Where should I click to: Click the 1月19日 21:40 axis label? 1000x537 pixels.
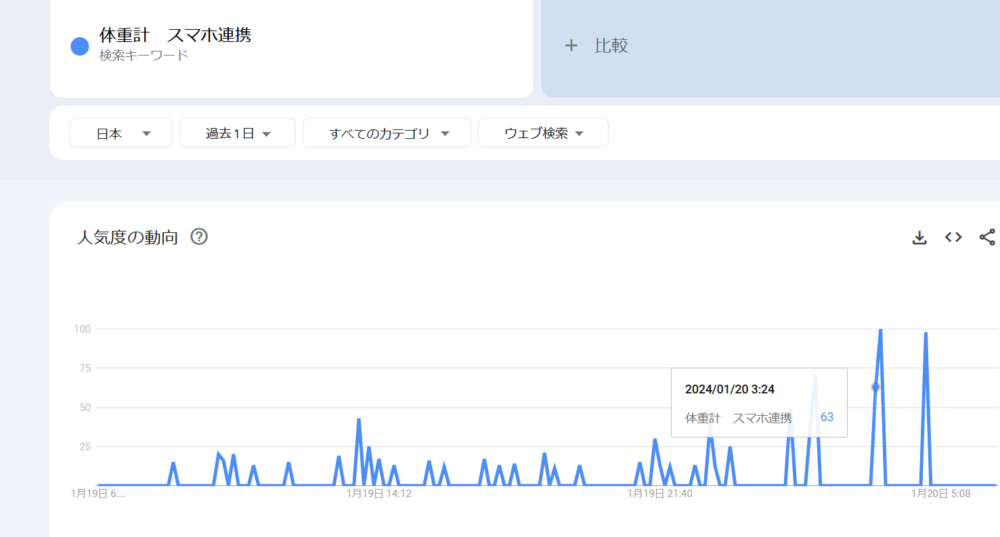coord(660,493)
